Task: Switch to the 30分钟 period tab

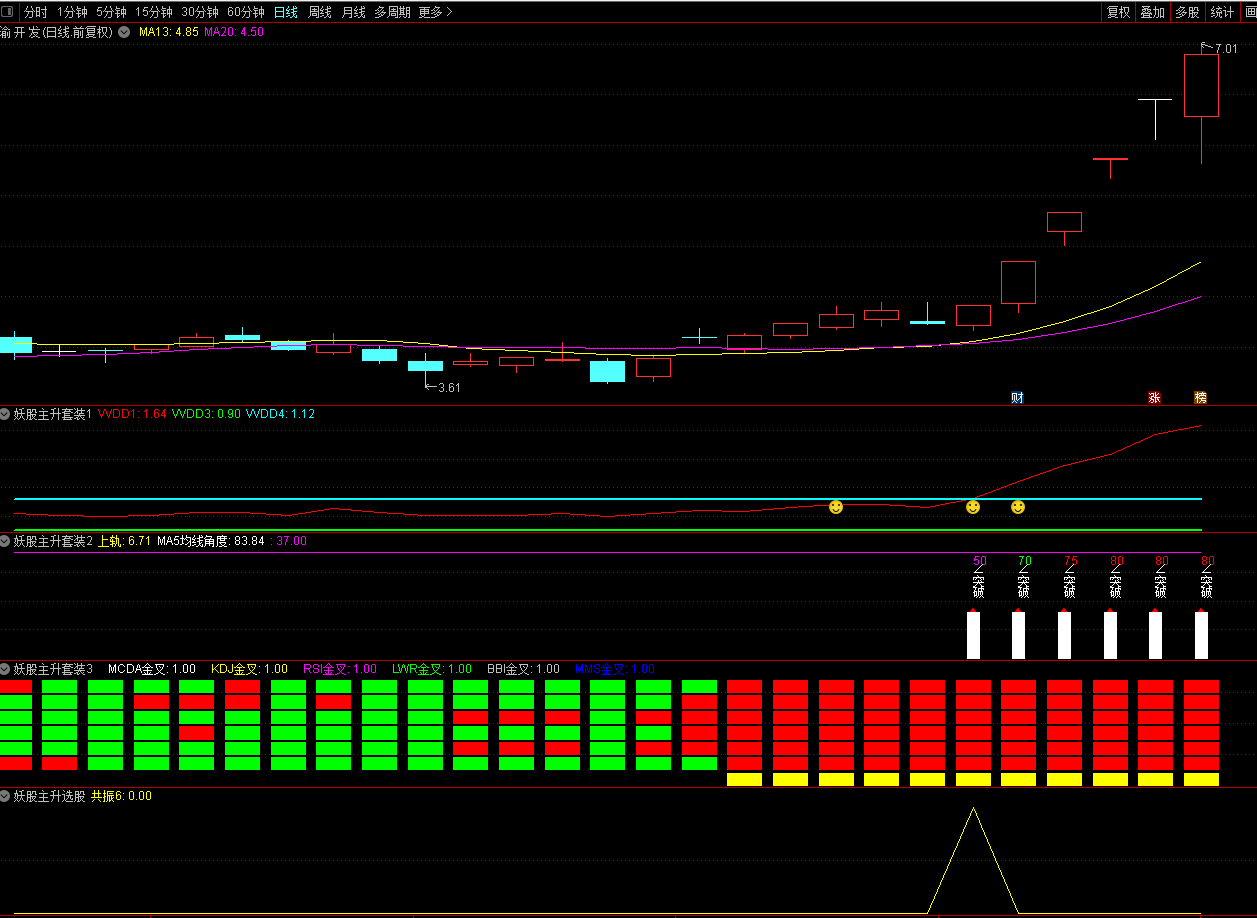Action: 200,12
